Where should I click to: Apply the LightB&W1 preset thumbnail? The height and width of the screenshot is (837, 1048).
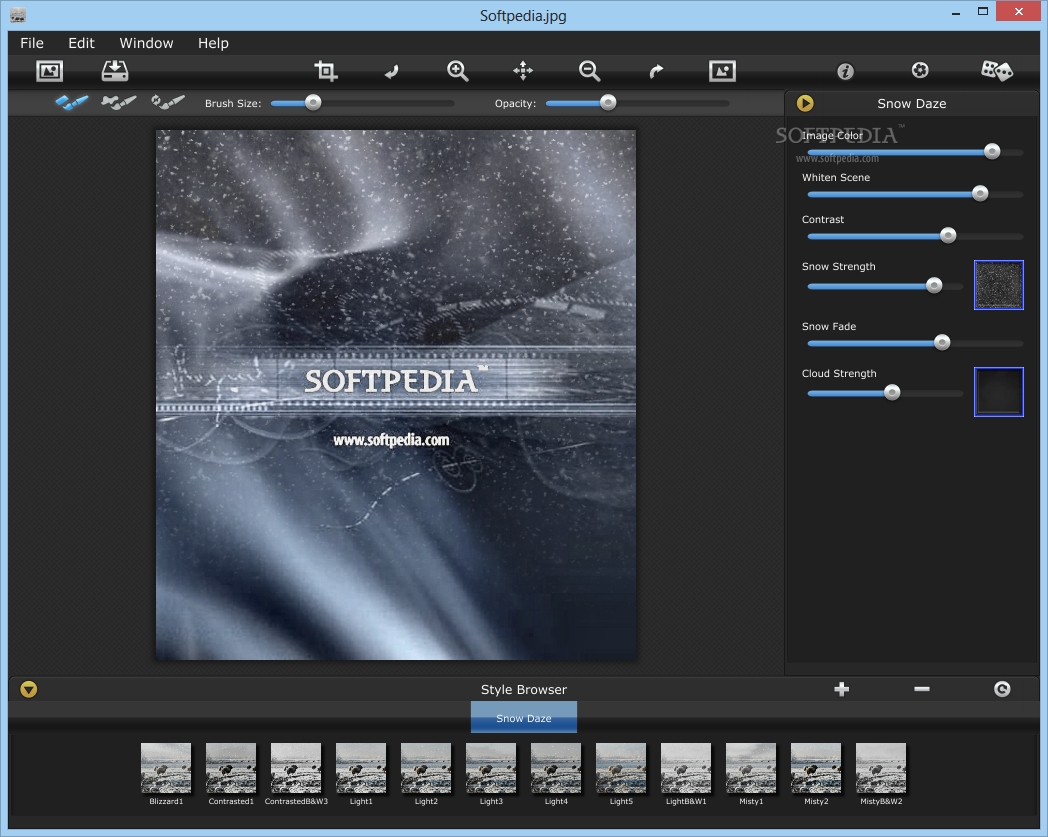[x=686, y=768]
